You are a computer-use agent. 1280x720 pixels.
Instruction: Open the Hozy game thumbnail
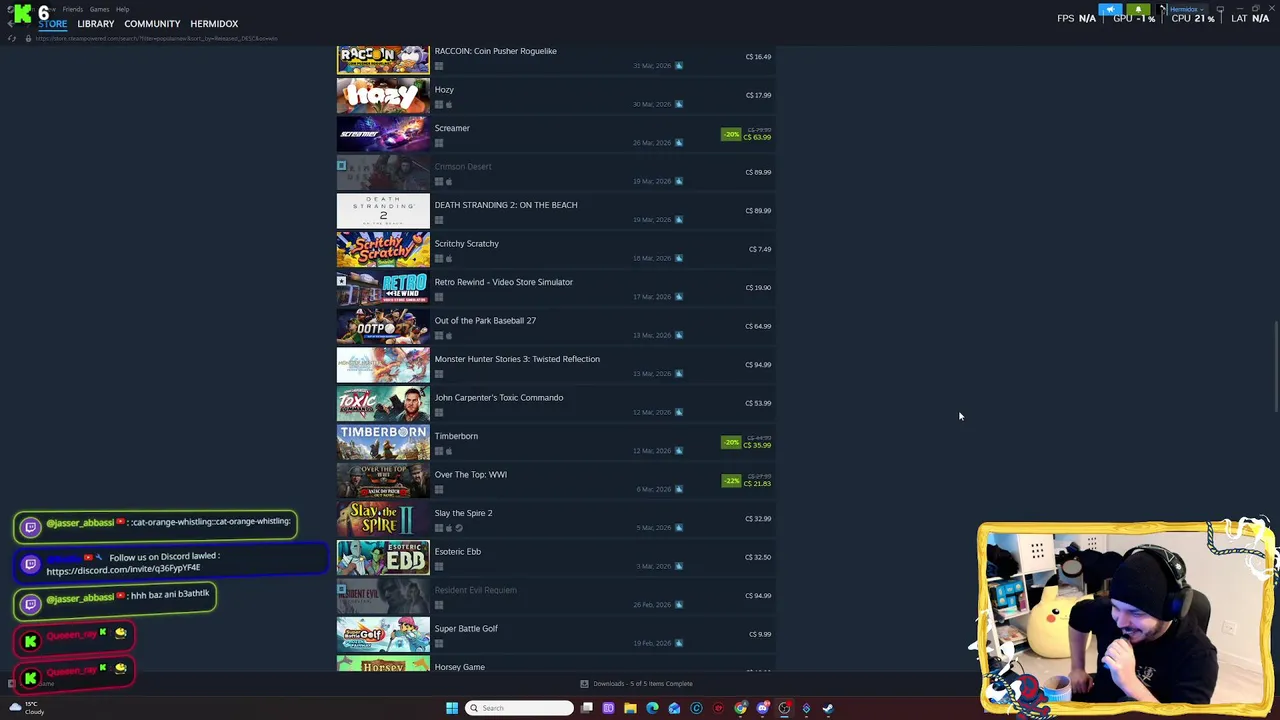(x=383, y=95)
